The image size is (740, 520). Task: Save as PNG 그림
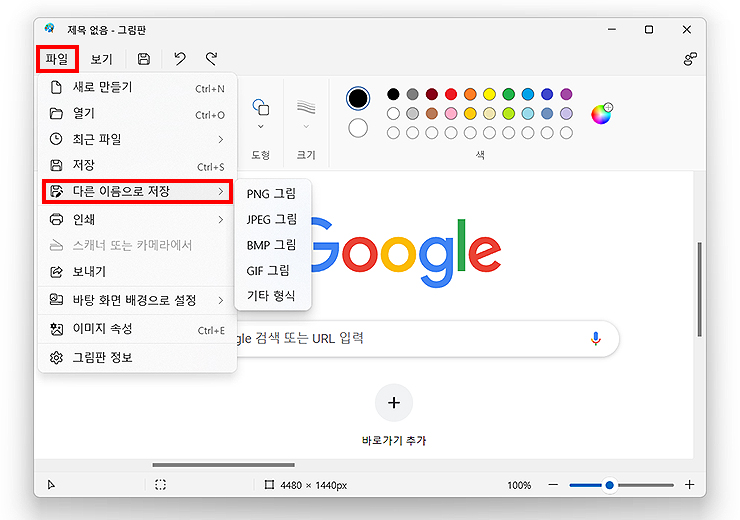point(273,194)
